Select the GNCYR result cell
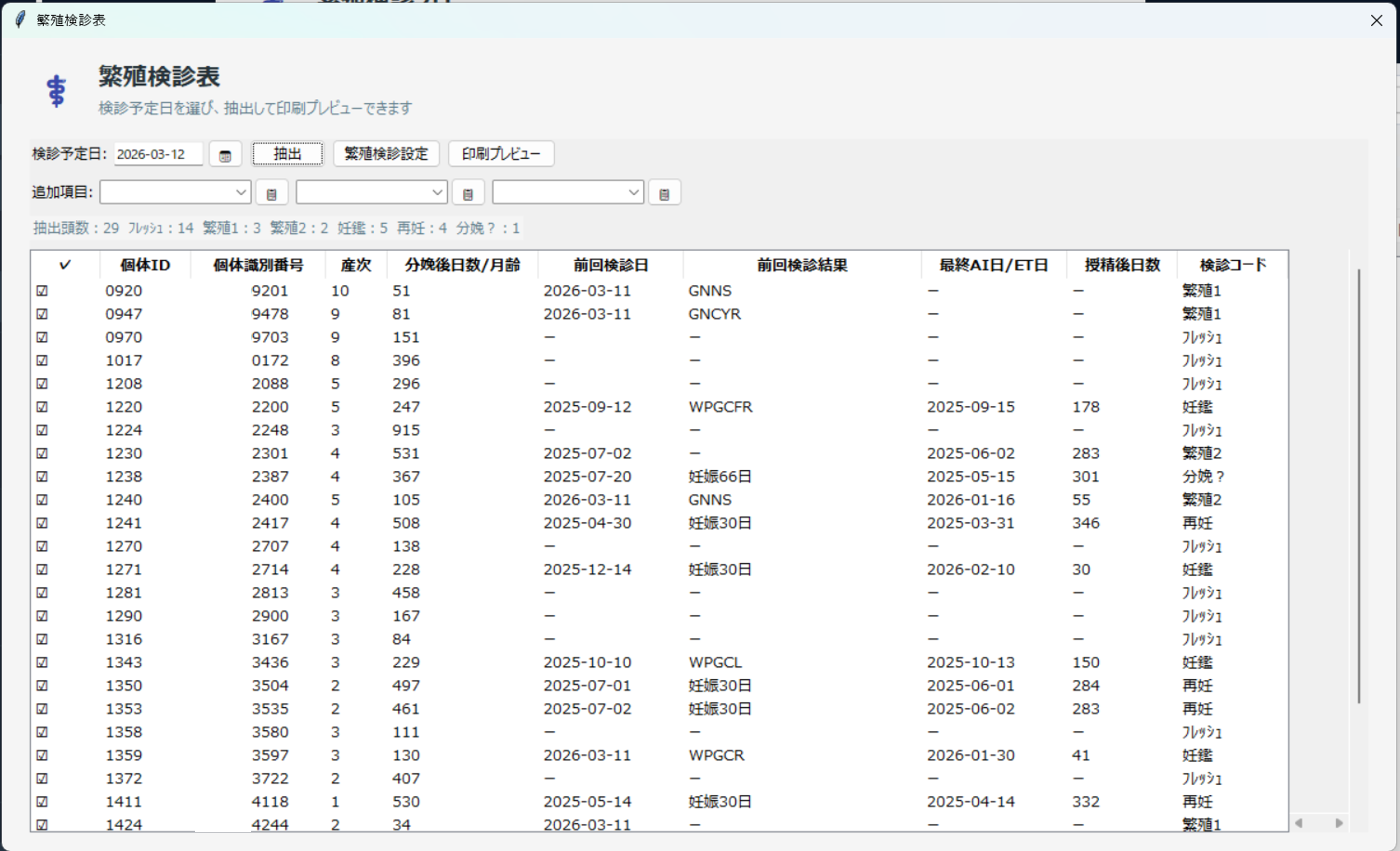1400x851 pixels. click(x=715, y=314)
